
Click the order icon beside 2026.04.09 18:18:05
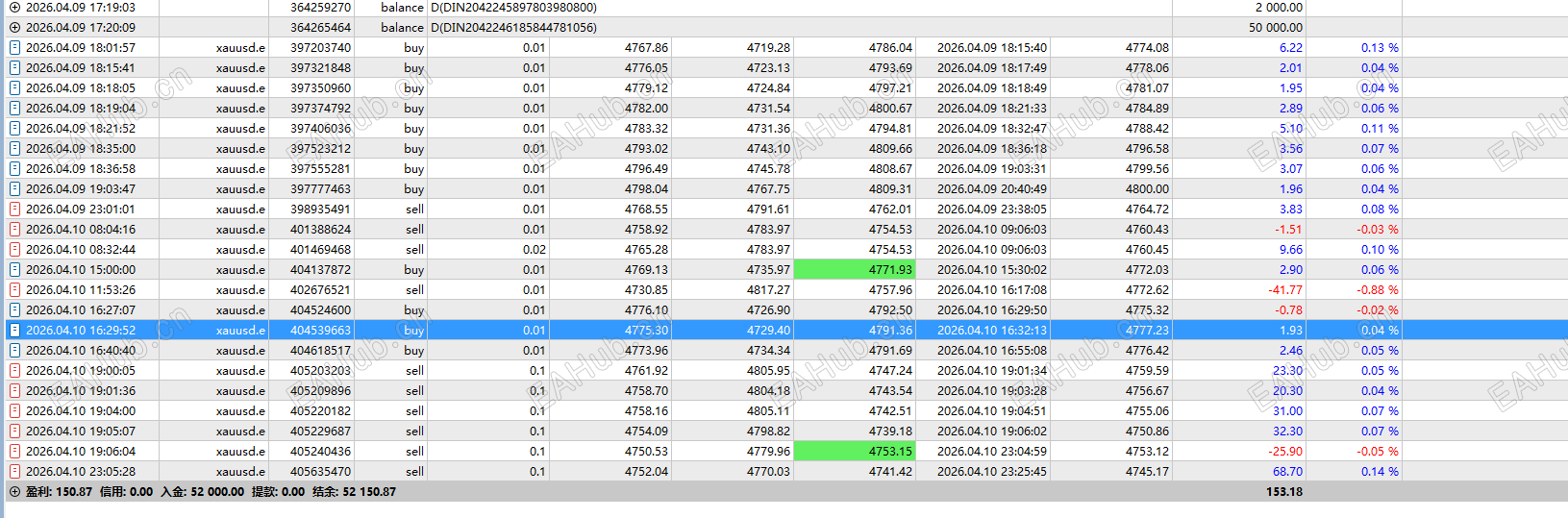pyautogui.click(x=14, y=87)
